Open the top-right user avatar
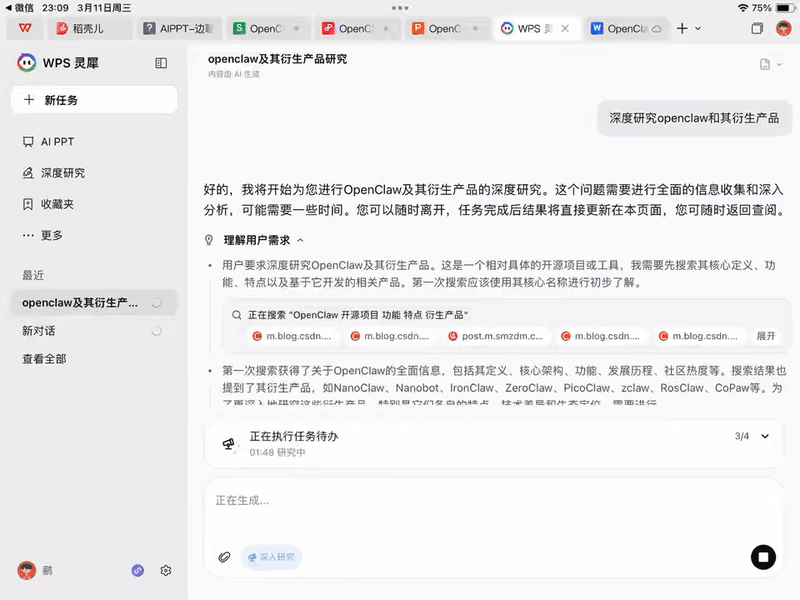The height and width of the screenshot is (600, 800). [x=783, y=29]
